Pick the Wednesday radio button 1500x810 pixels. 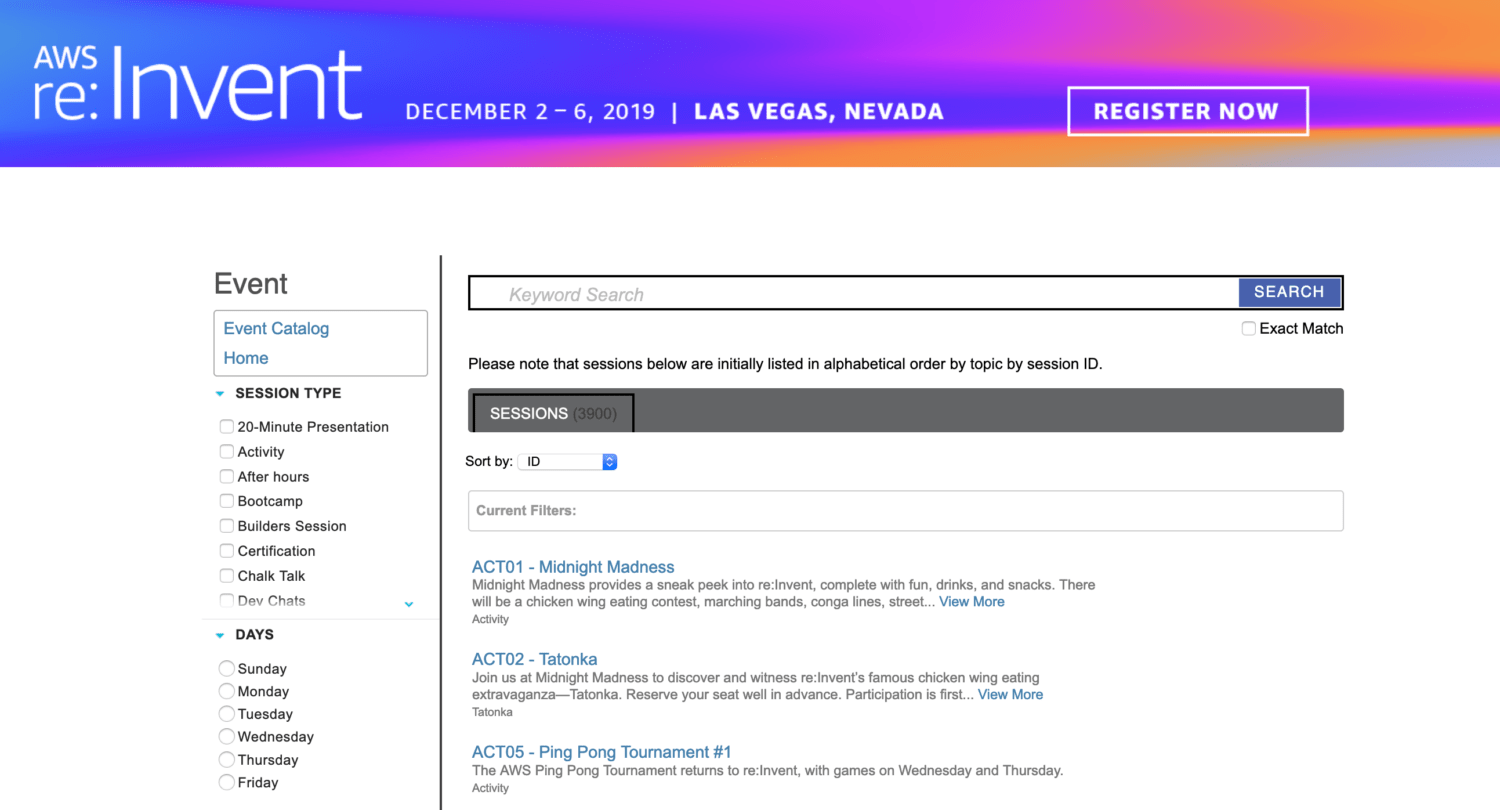coord(227,737)
